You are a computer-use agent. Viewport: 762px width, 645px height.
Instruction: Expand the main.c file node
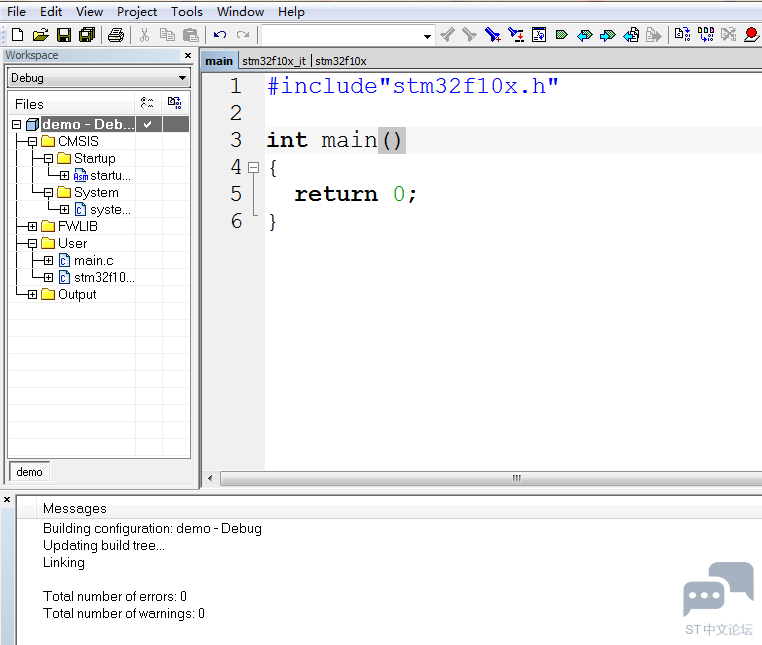point(49,261)
